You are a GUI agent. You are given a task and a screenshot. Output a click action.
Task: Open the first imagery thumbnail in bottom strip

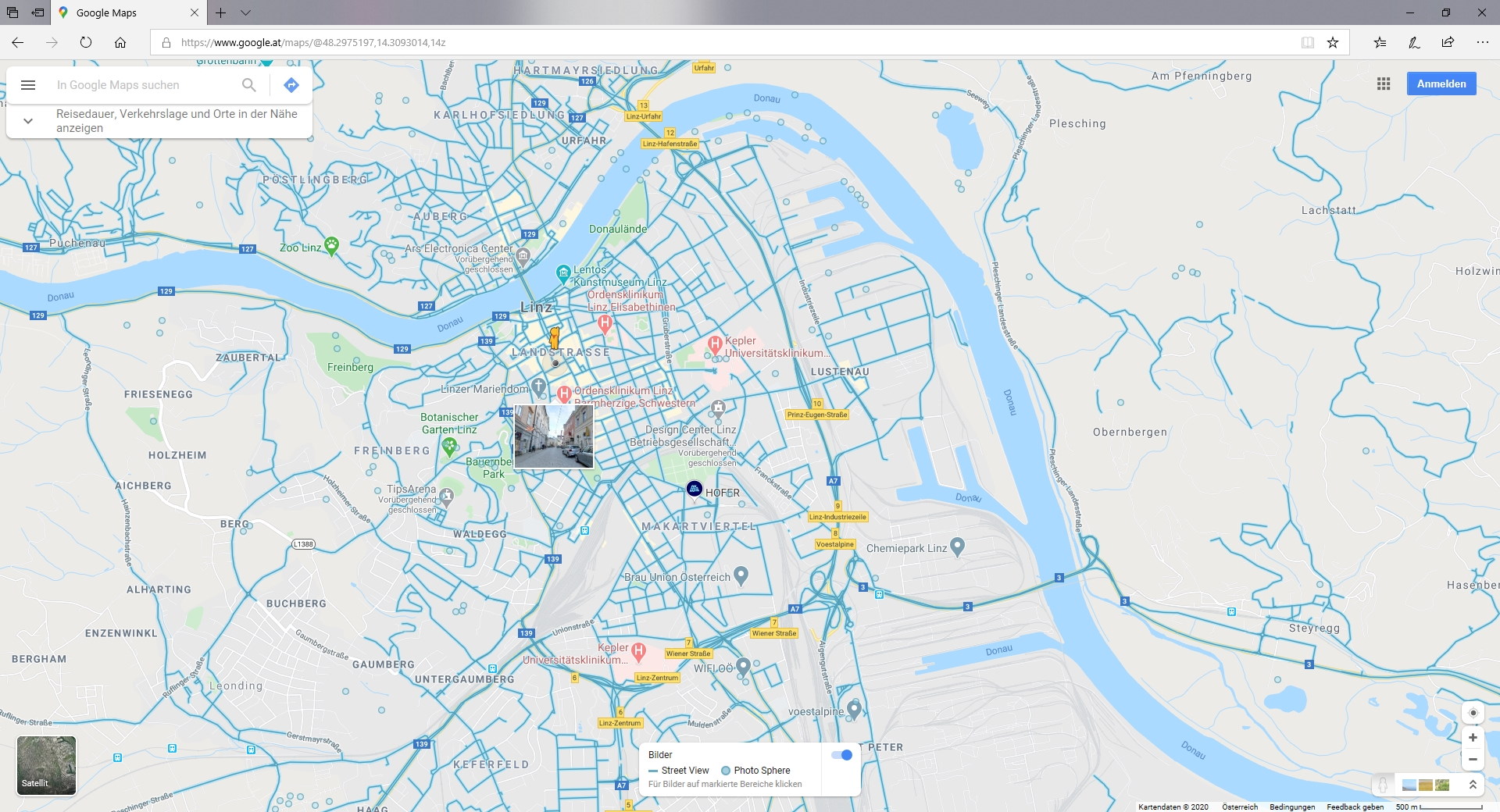[1409, 785]
